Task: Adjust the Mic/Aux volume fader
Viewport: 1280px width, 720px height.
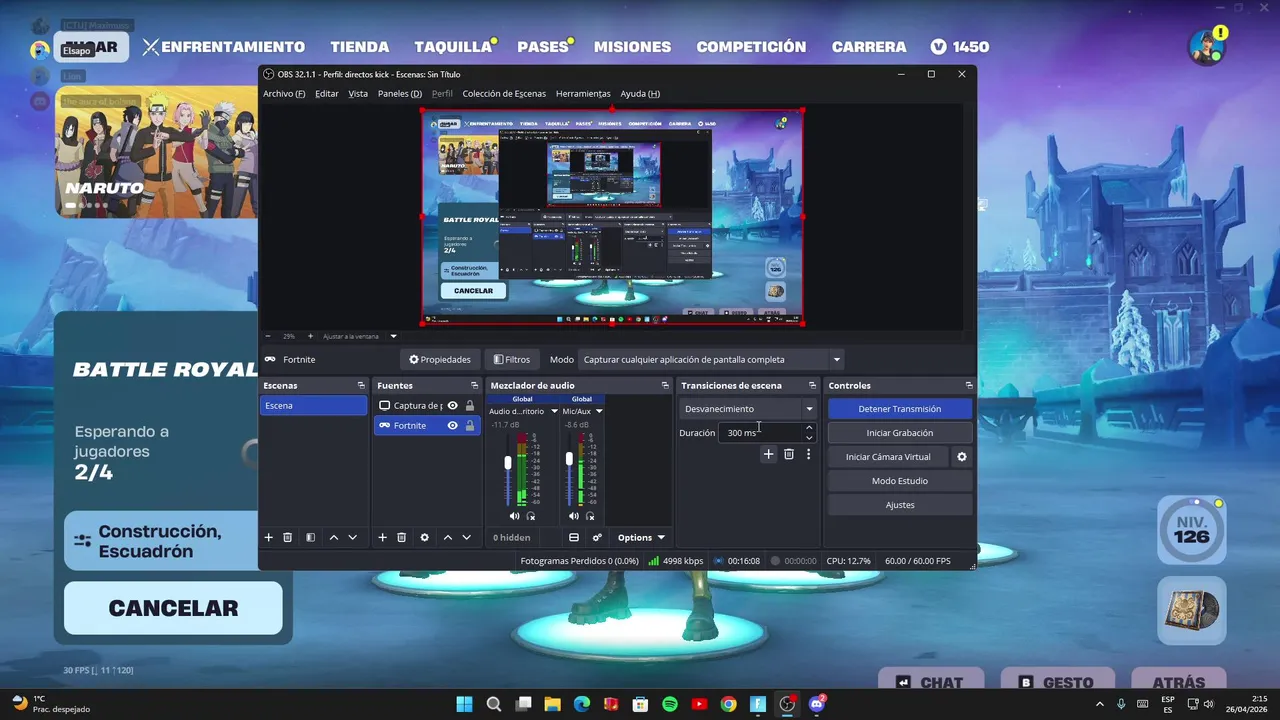Action: tap(569, 459)
